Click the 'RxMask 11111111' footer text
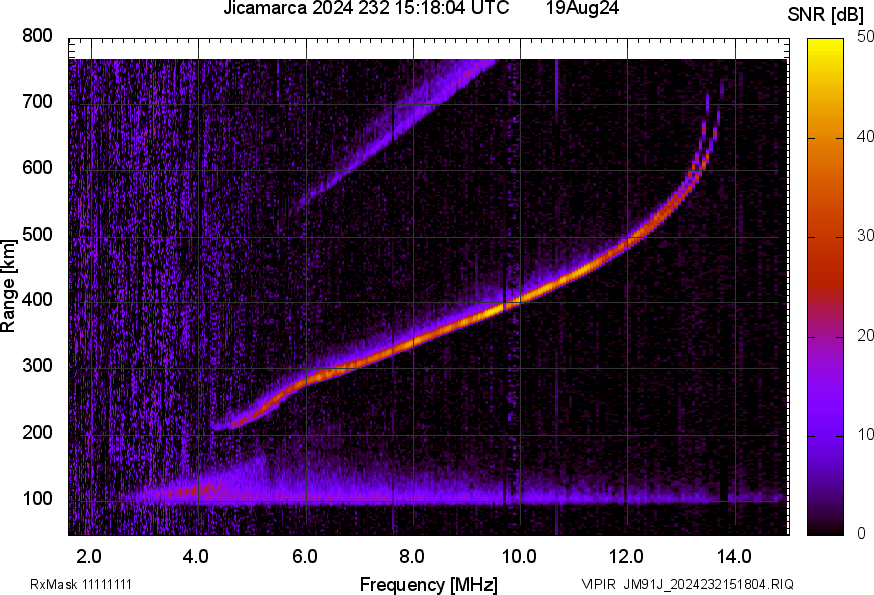 81,584
